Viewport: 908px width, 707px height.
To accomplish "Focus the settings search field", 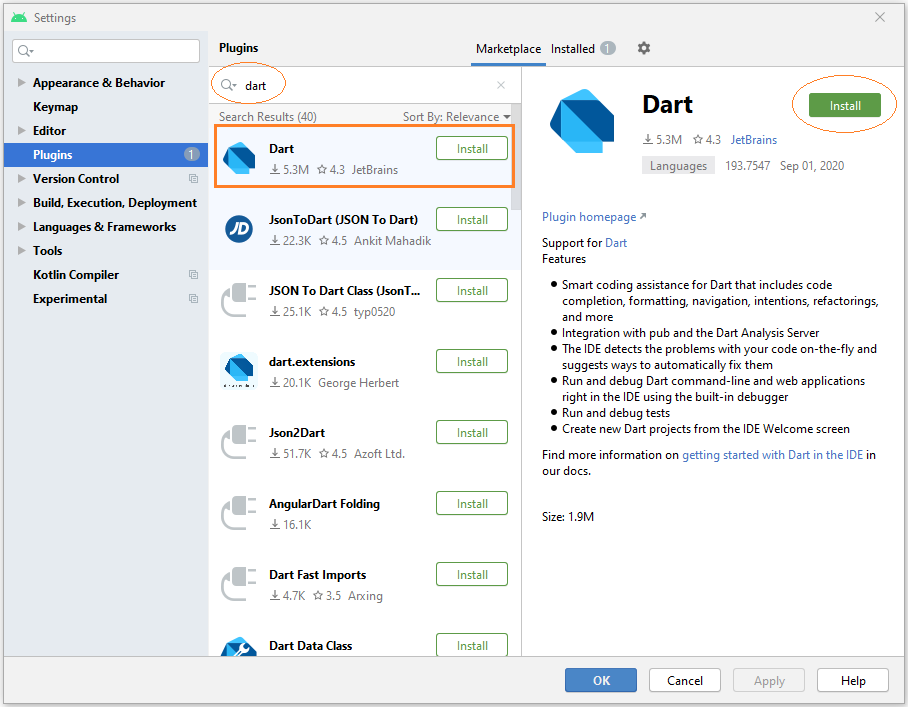I will [106, 51].
